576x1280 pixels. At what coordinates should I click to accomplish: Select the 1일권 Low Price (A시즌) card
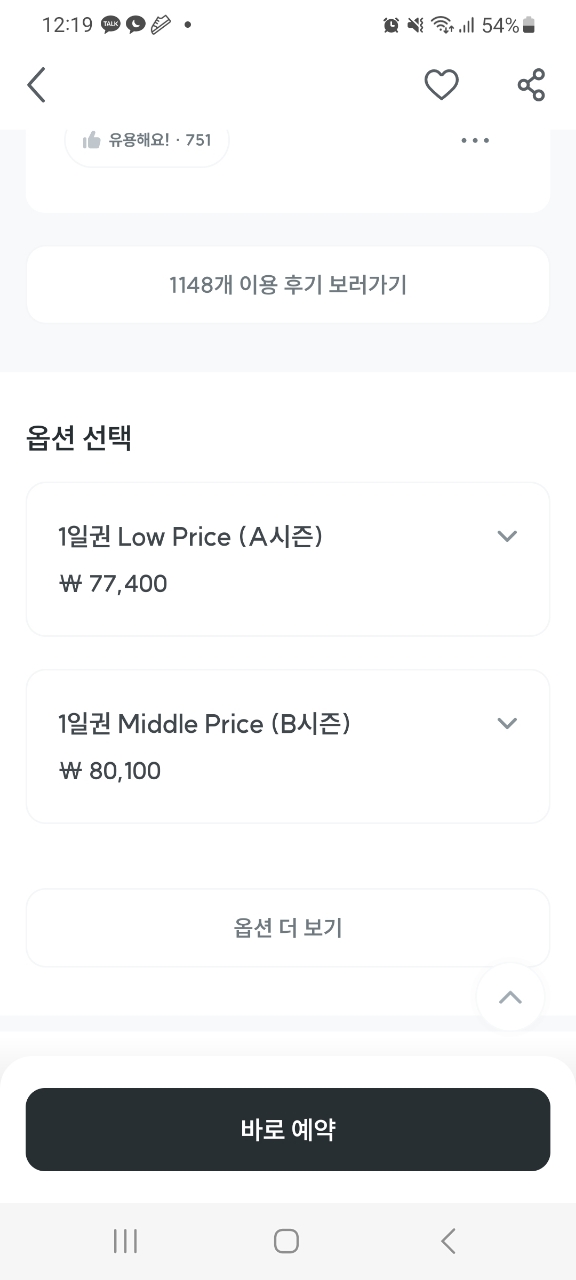tap(288, 559)
